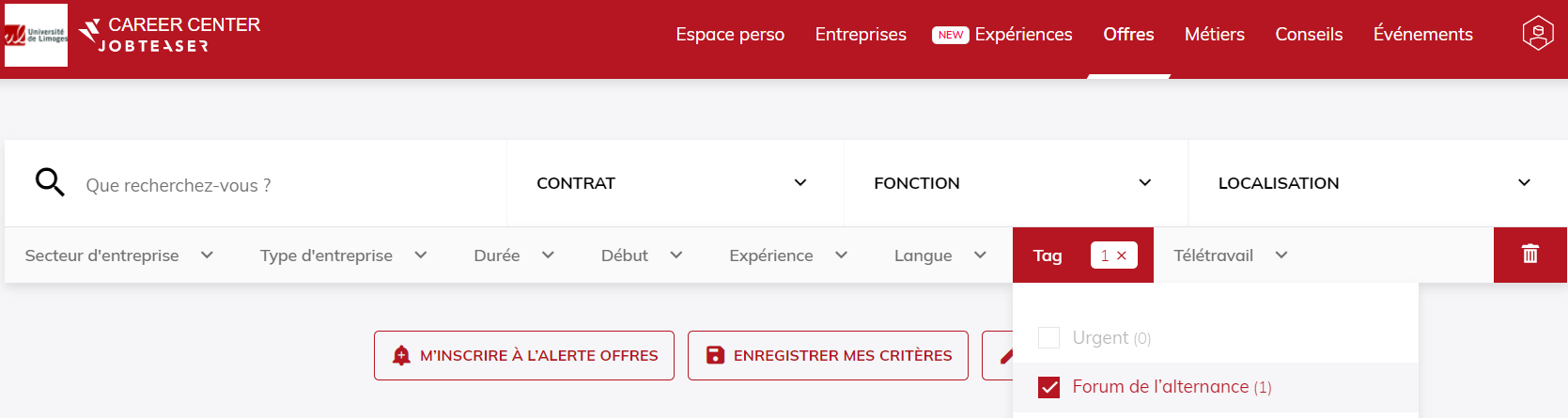Screen dimensions: 1568x418
Task: Go to the Entreprises menu item
Action: pos(861,35)
